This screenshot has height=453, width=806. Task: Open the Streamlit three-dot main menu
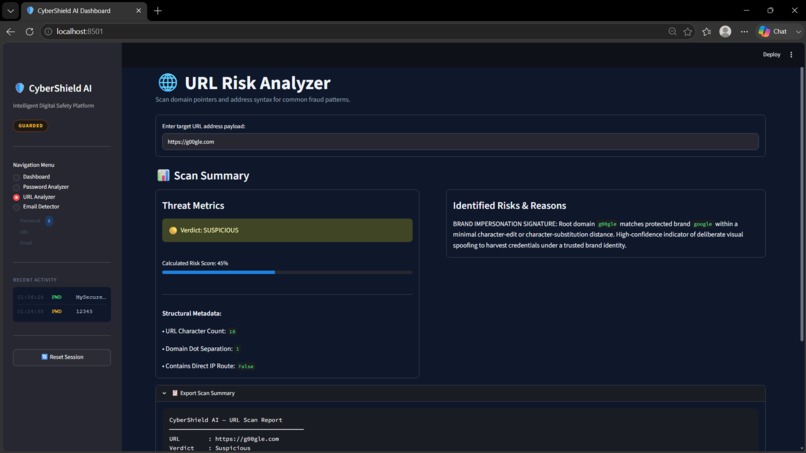(x=791, y=55)
